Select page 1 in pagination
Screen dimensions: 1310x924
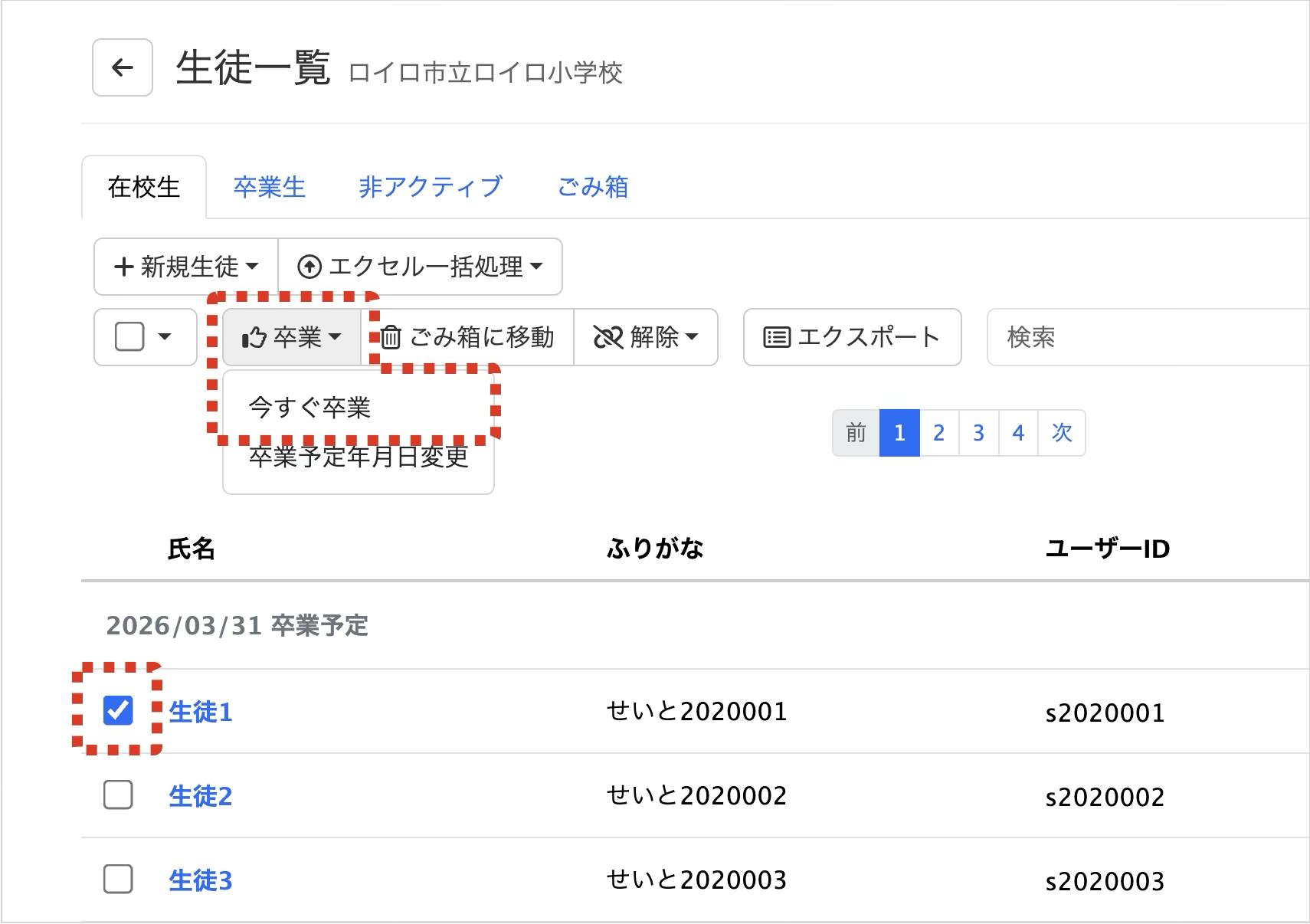coord(899,433)
